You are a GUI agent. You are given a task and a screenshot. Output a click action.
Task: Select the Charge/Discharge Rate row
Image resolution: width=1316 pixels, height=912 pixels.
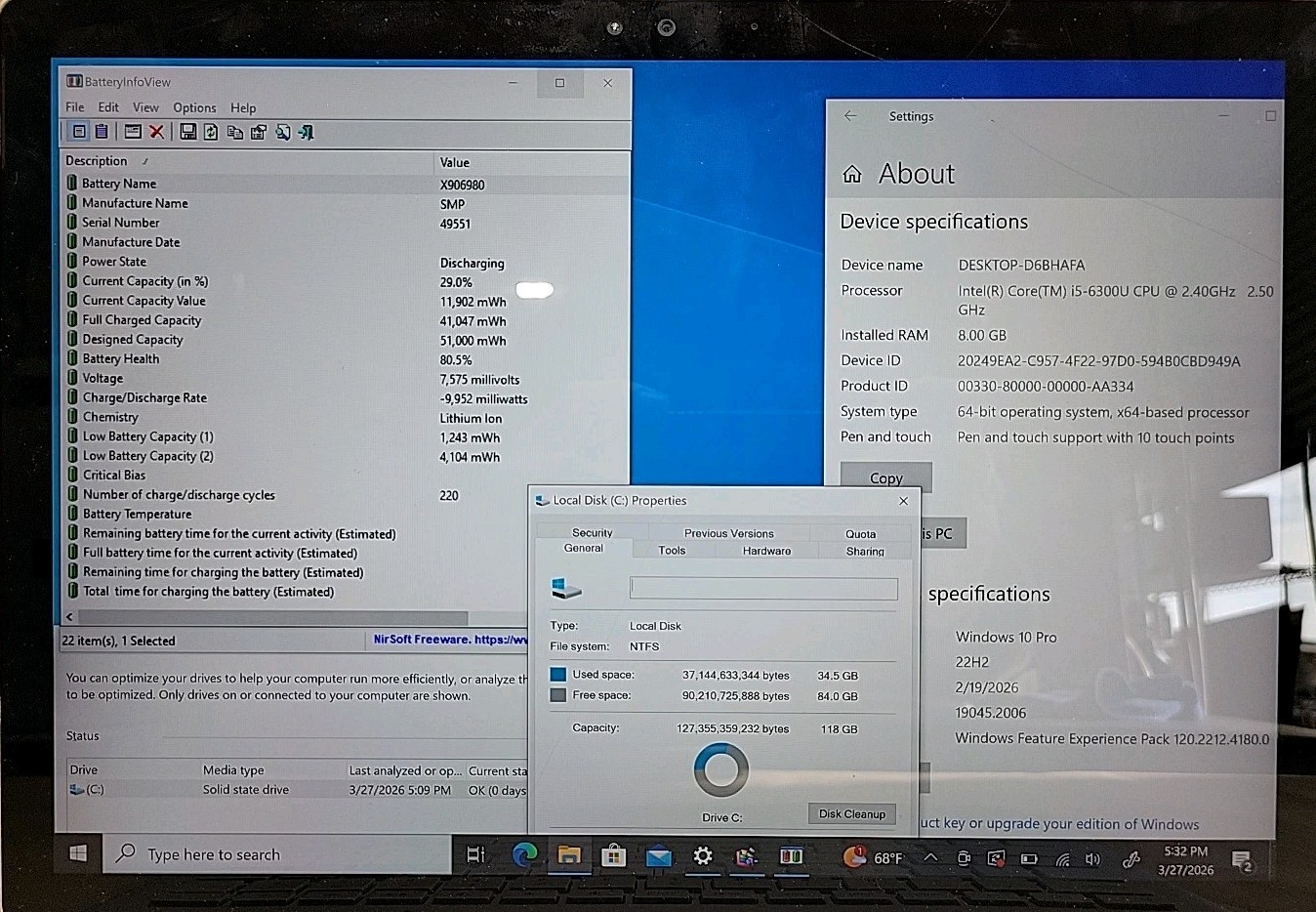click(346, 398)
